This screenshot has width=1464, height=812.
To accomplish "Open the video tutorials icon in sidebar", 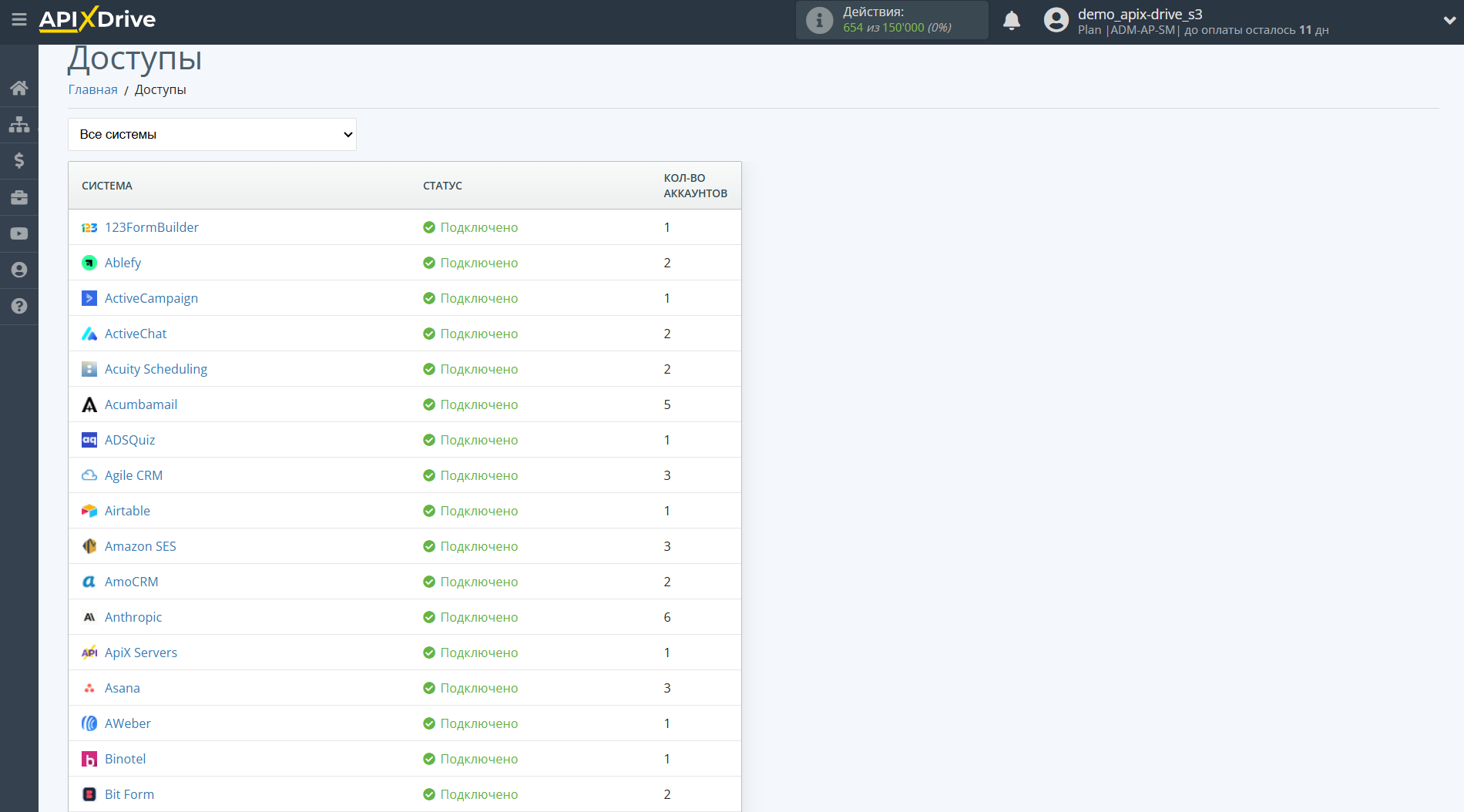I will tap(19, 233).
